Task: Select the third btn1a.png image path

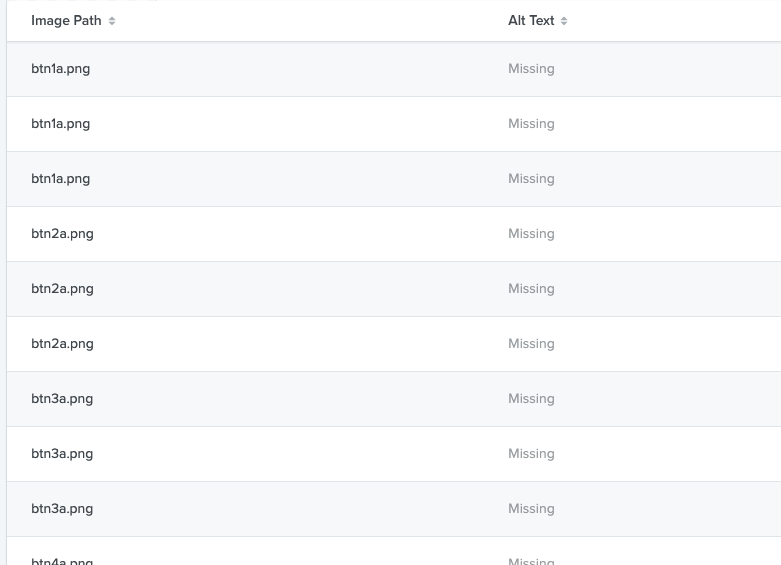Action: (x=61, y=179)
